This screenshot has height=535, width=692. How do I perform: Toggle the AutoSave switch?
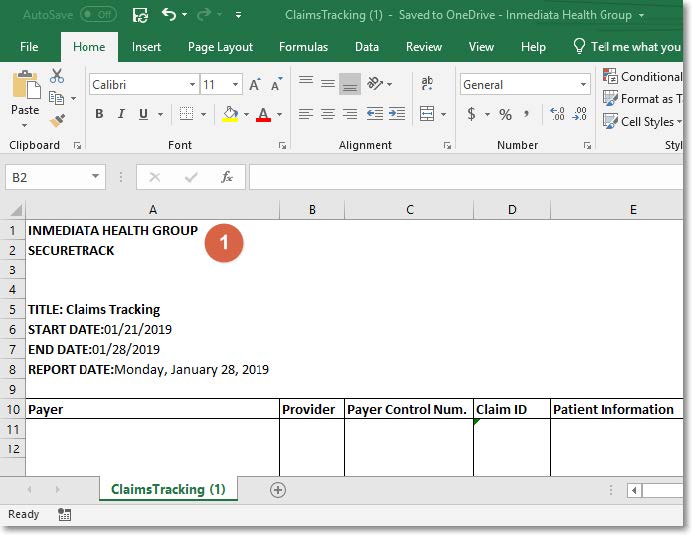pyautogui.click(x=98, y=15)
